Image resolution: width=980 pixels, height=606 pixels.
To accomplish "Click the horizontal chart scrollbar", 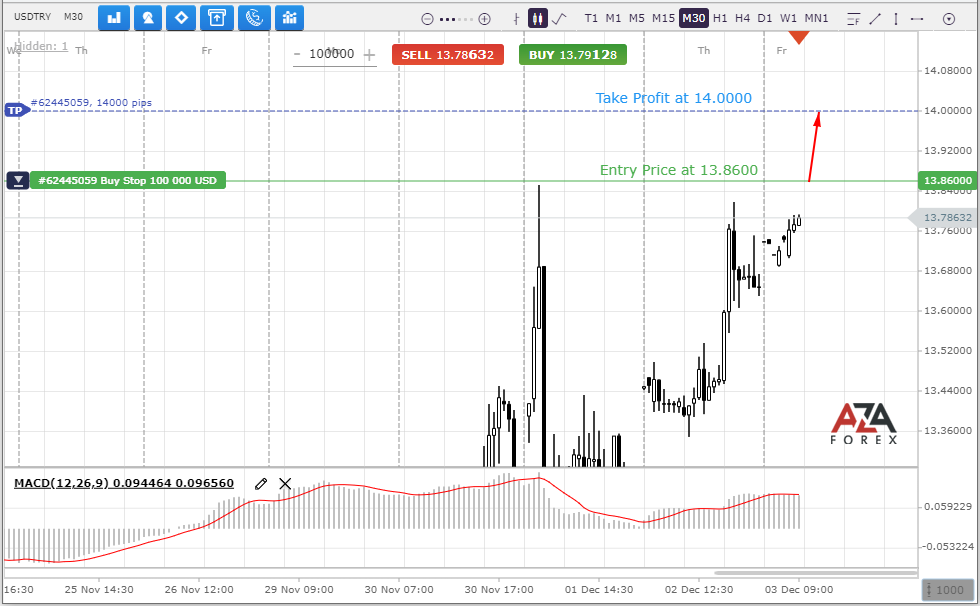I will [x=816, y=572].
